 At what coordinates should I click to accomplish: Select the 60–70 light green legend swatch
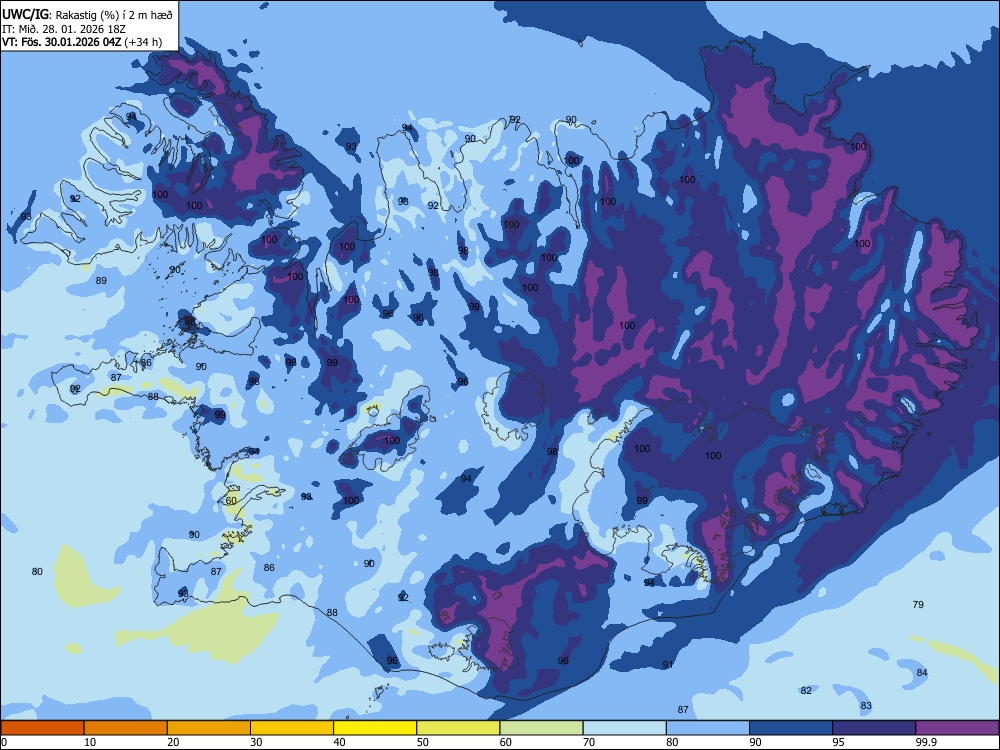(541, 728)
